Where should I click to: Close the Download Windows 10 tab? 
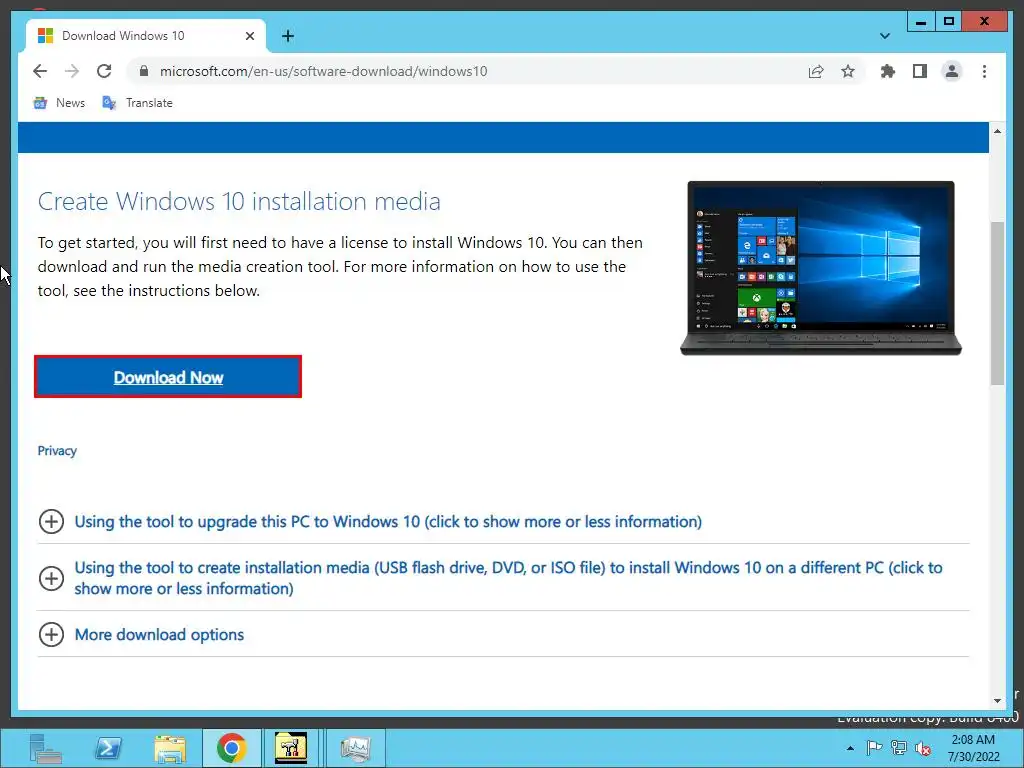(249, 36)
